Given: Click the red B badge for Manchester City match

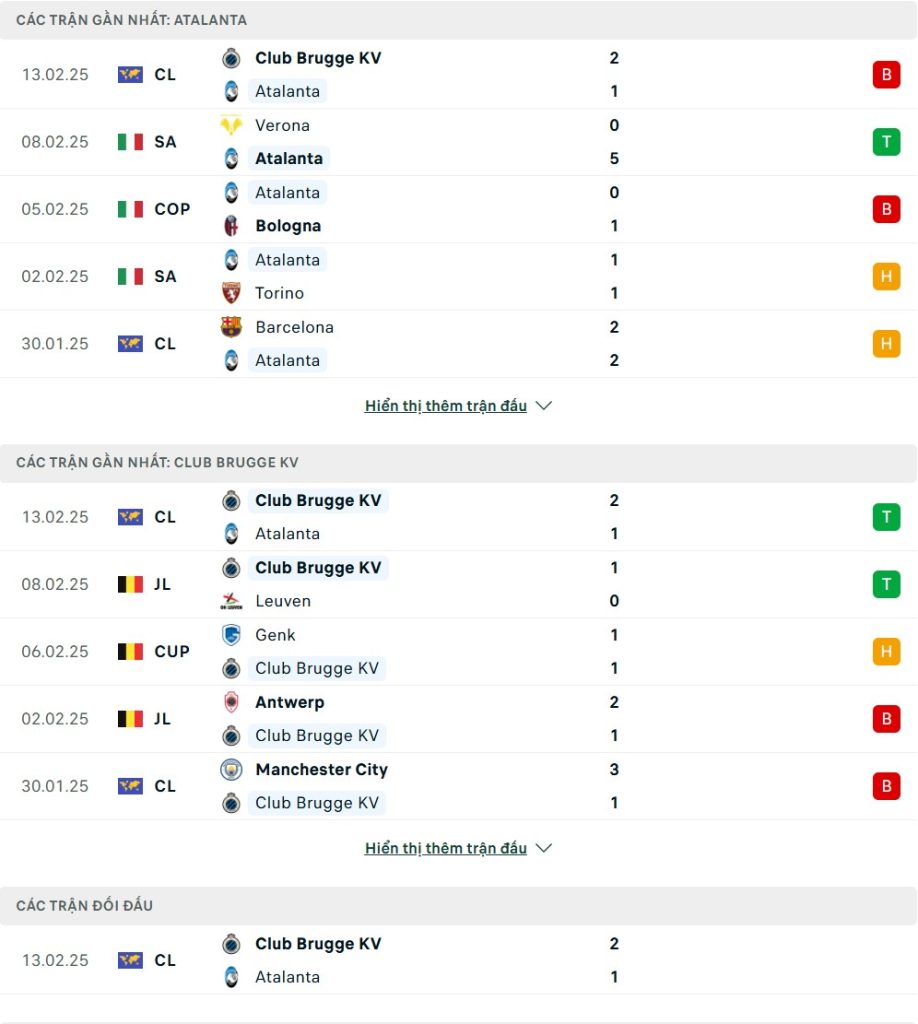Looking at the screenshot, I should (x=886, y=786).
